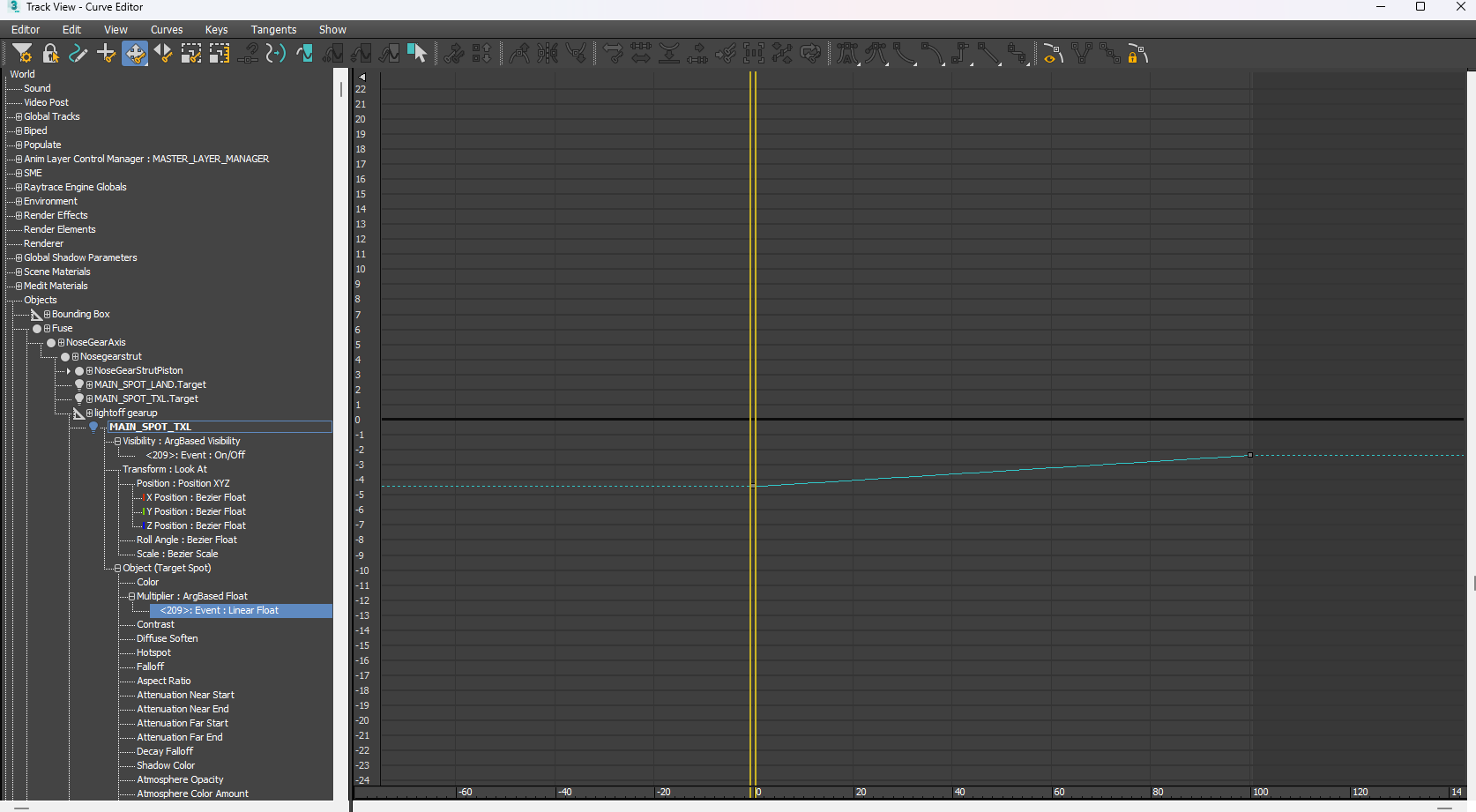Screen dimensions: 1476x812
Task: Expand the Scene Materials node
Action: (19, 272)
